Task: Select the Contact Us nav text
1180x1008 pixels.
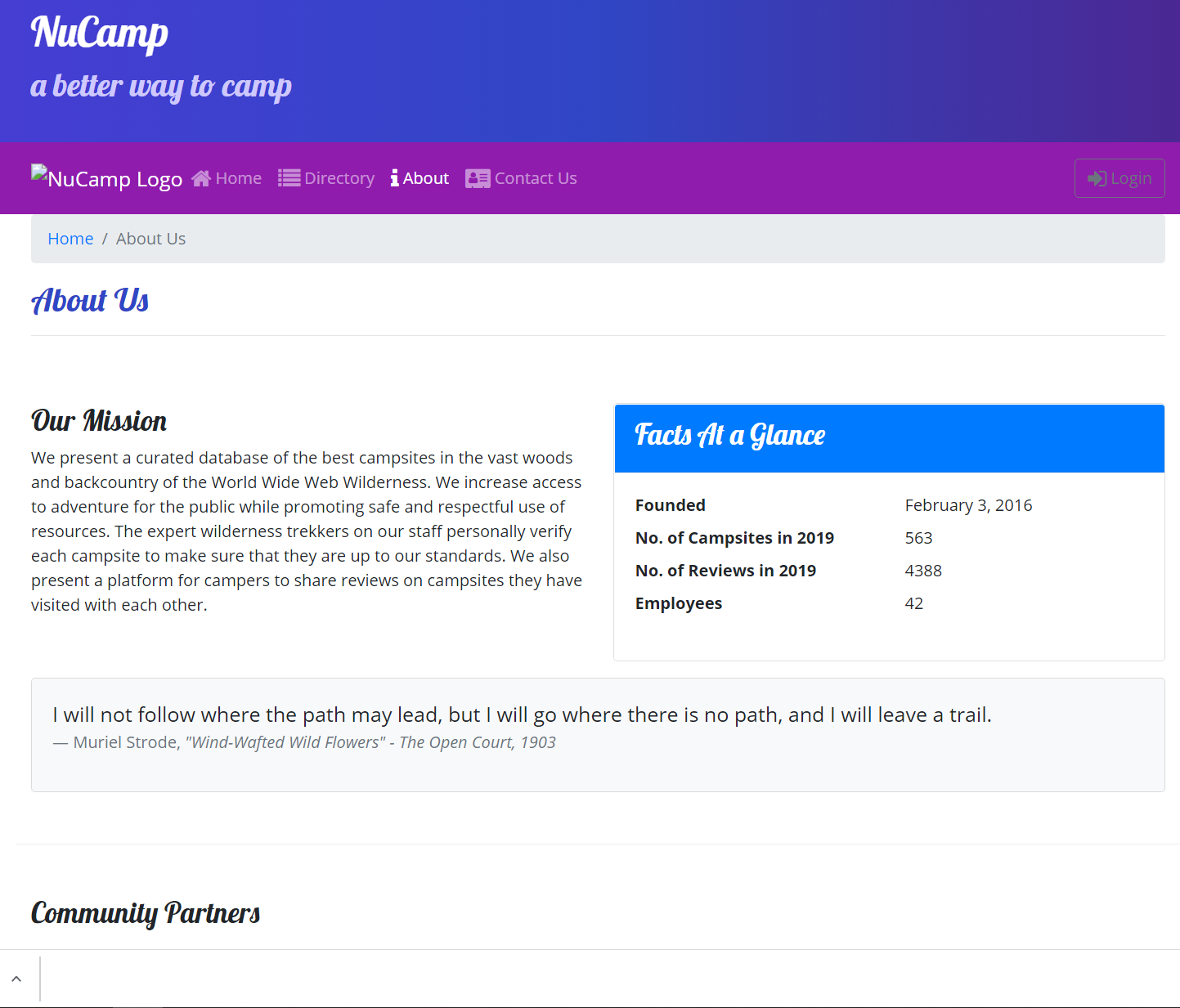Action: pyautogui.click(x=536, y=178)
